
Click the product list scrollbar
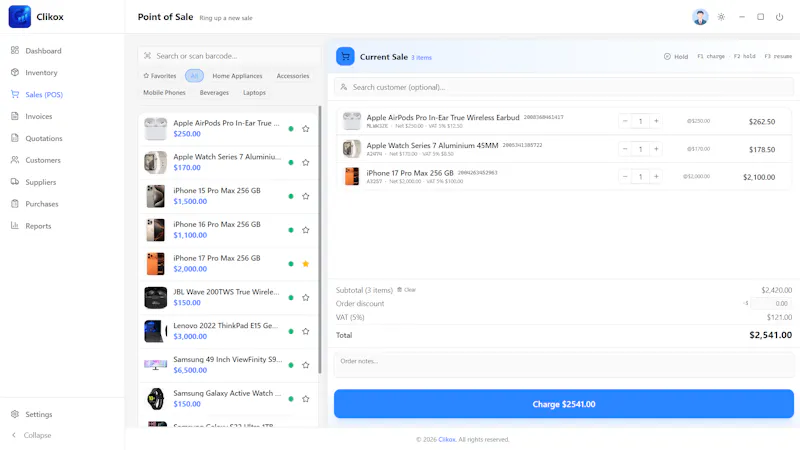[x=320, y=240]
